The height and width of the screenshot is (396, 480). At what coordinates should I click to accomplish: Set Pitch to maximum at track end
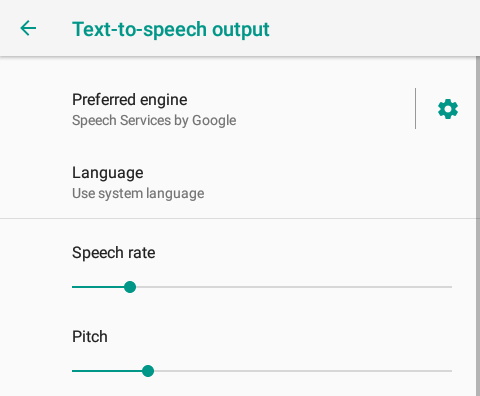[x=451, y=371]
